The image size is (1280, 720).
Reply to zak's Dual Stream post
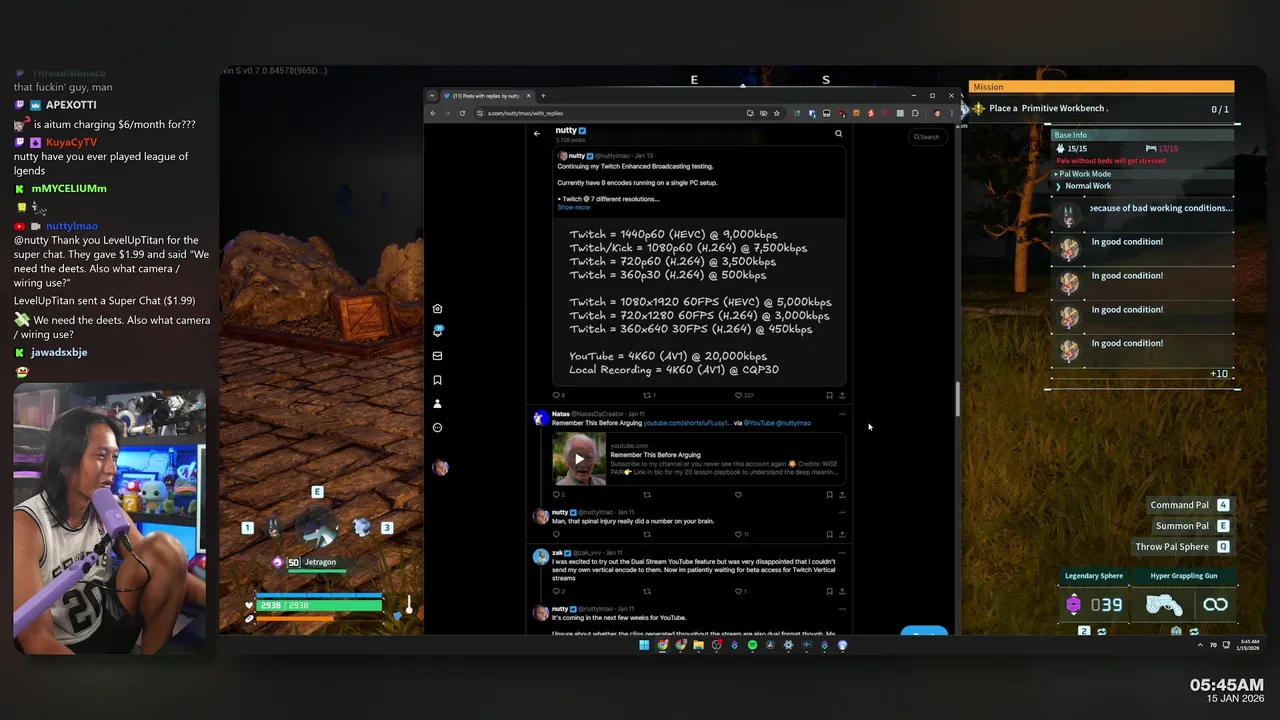[557, 591]
